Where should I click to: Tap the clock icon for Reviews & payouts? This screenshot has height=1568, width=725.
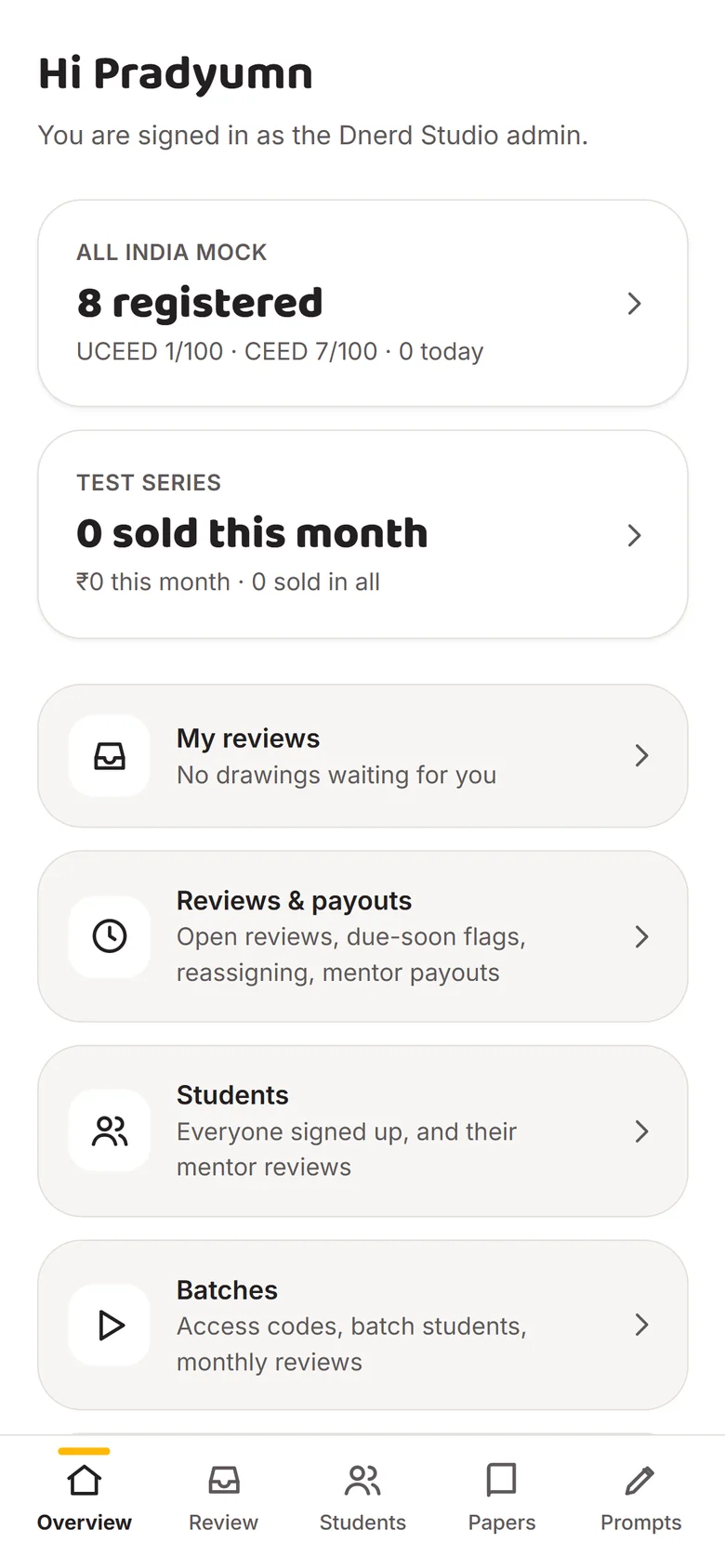[110, 936]
